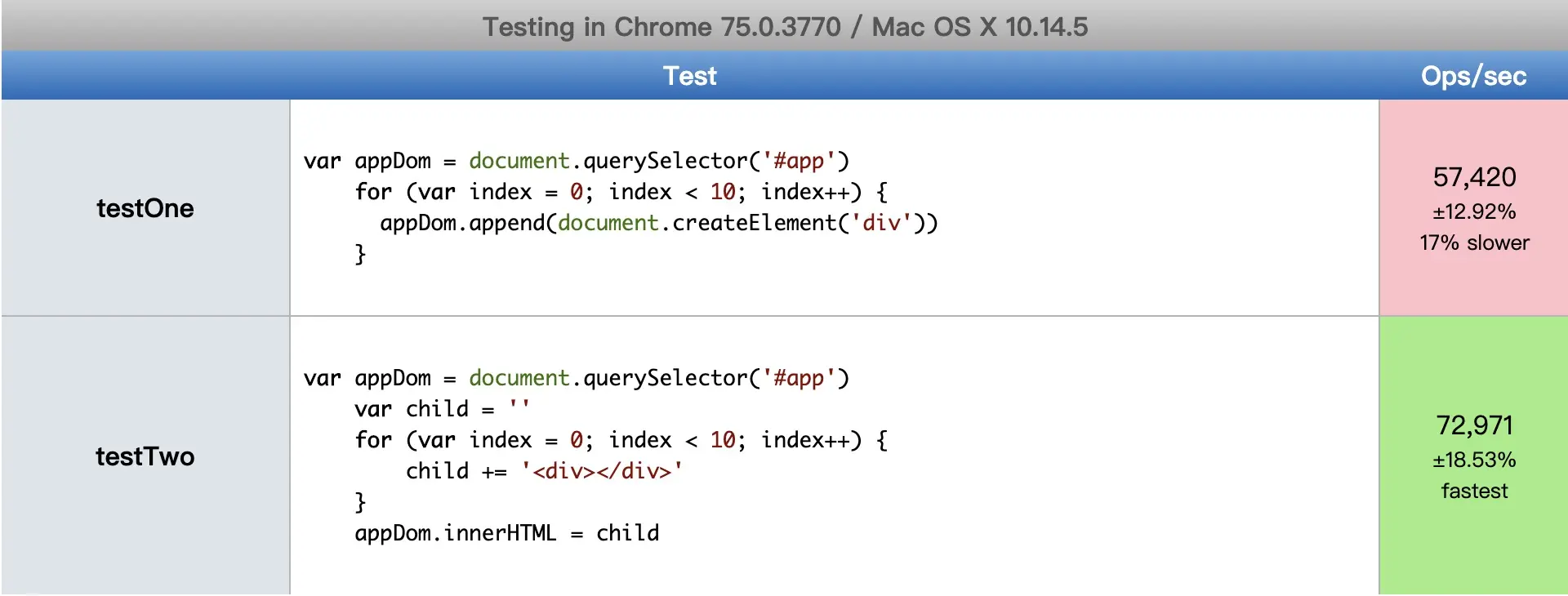Screen dimensions: 1568x596
Task: Click testOne's querySelector('#app') code line
Action: click(577, 161)
